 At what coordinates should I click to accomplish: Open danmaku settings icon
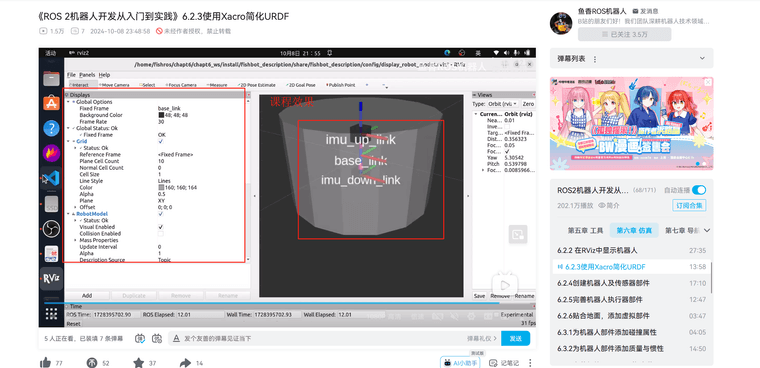tap(157, 338)
